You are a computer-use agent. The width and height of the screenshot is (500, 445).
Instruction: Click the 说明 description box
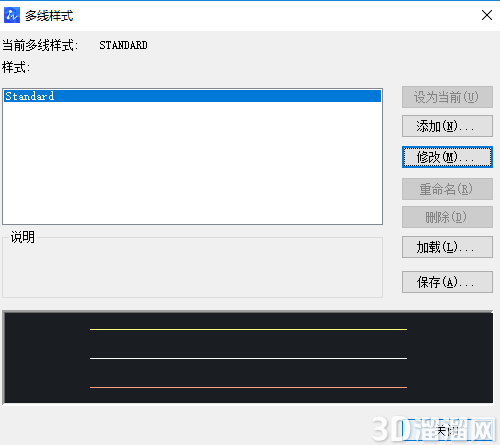coord(192,267)
